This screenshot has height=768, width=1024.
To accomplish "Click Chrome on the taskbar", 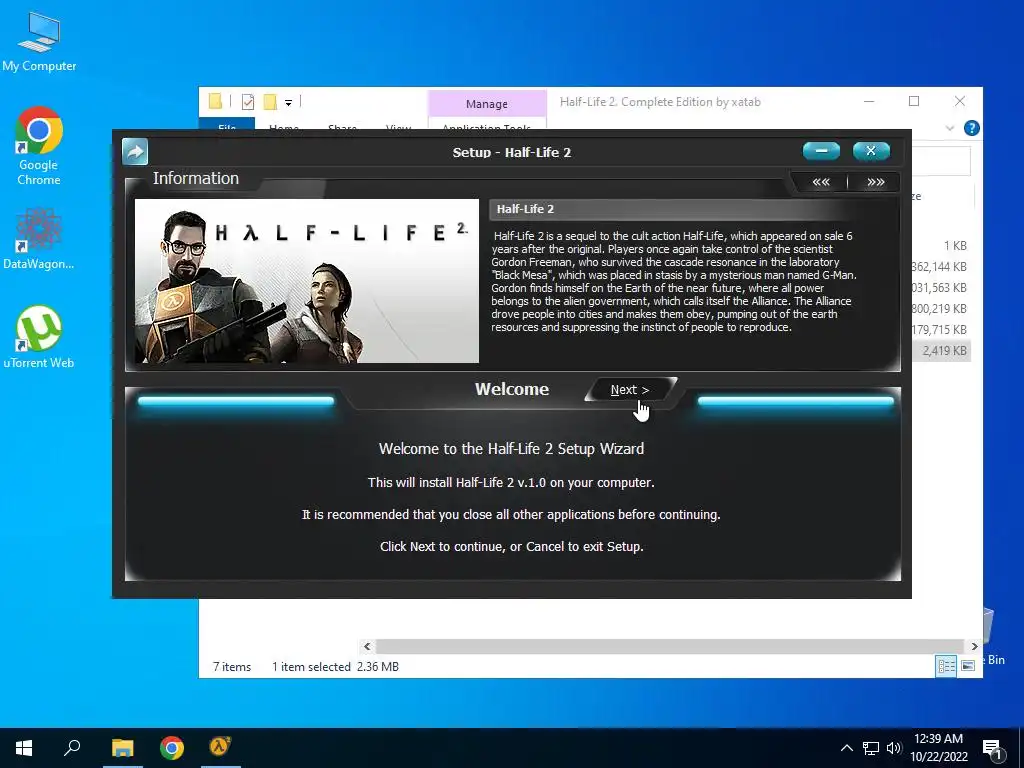I will point(172,748).
